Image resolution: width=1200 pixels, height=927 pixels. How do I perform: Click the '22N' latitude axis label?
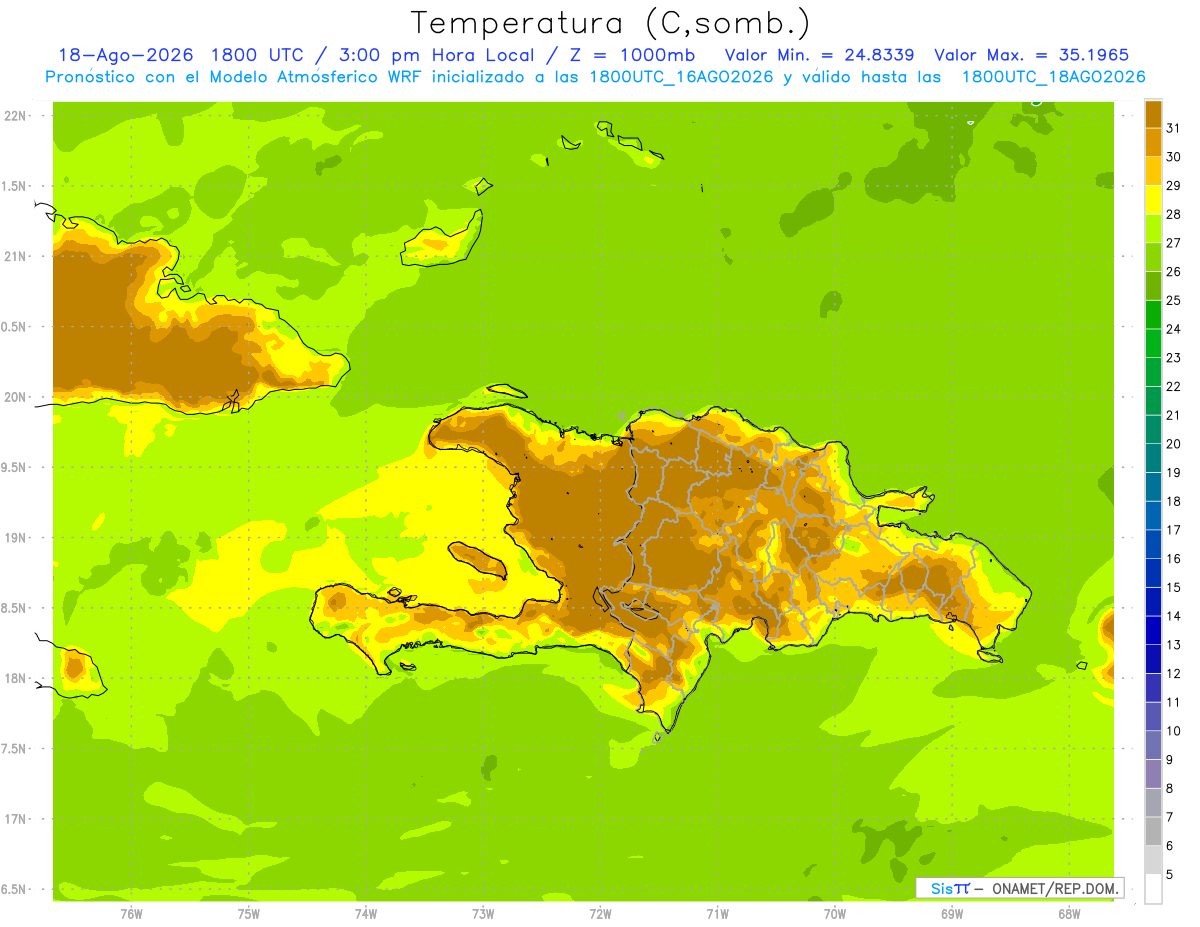(16, 115)
